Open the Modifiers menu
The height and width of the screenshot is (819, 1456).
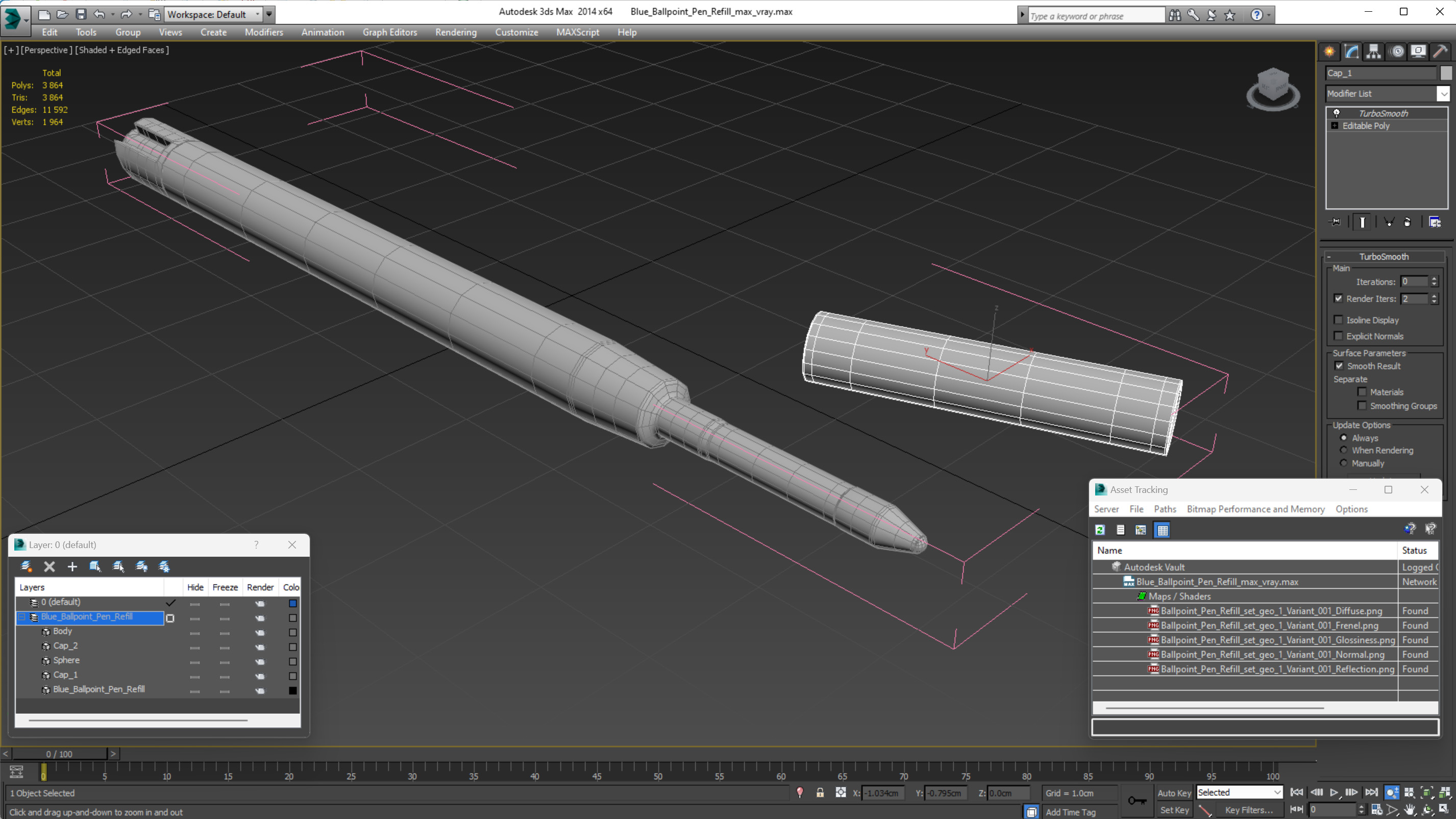point(264,32)
